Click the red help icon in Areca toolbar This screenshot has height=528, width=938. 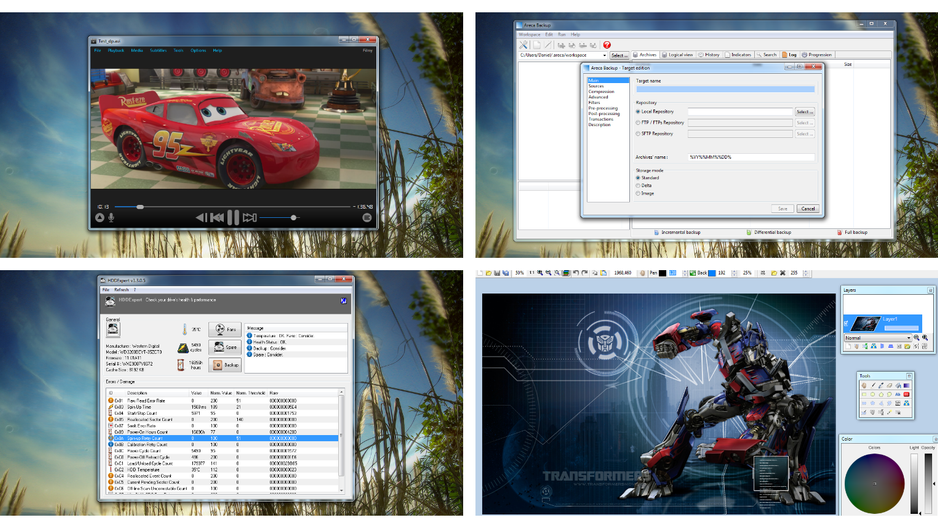(x=607, y=45)
